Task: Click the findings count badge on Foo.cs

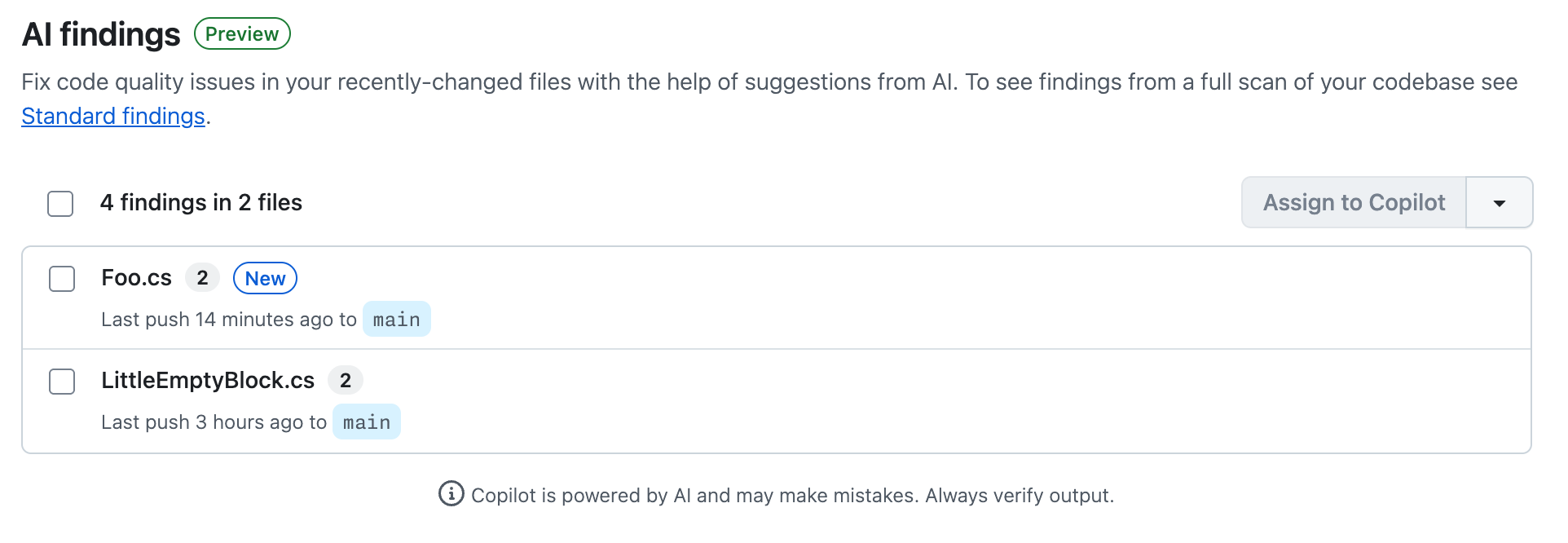Action: [202, 278]
